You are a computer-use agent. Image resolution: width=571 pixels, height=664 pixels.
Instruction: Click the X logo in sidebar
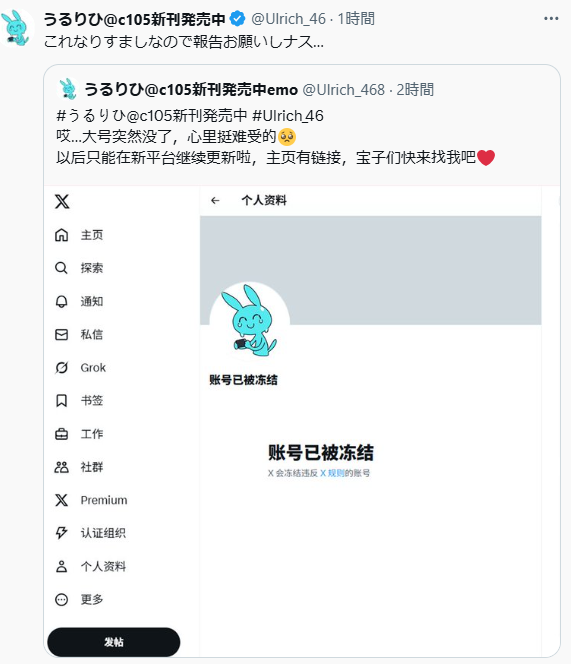point(62,202)
